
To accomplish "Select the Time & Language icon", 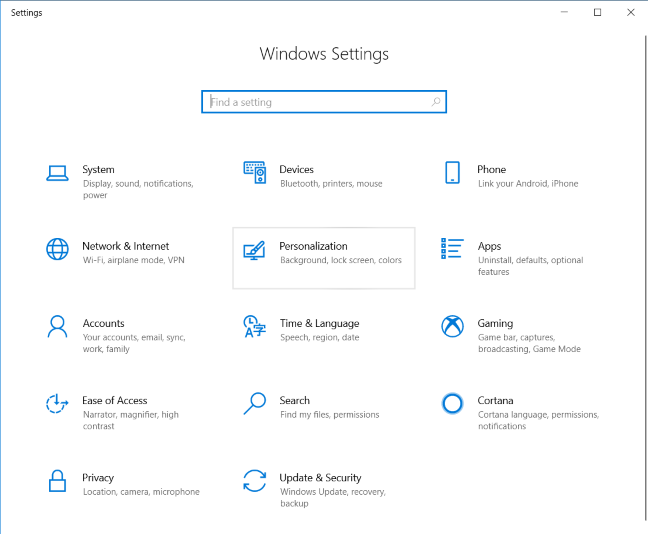I will pos(255,327).
